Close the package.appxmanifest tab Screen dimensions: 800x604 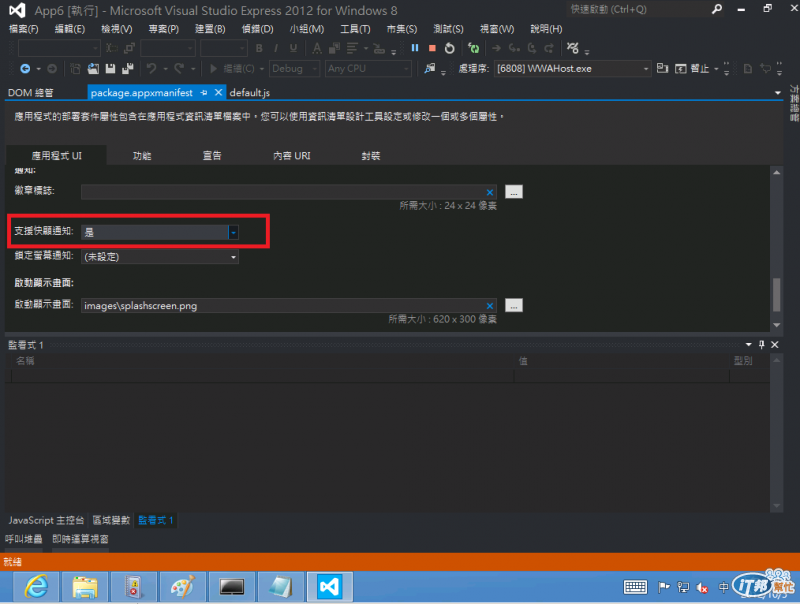click(218, 92)
